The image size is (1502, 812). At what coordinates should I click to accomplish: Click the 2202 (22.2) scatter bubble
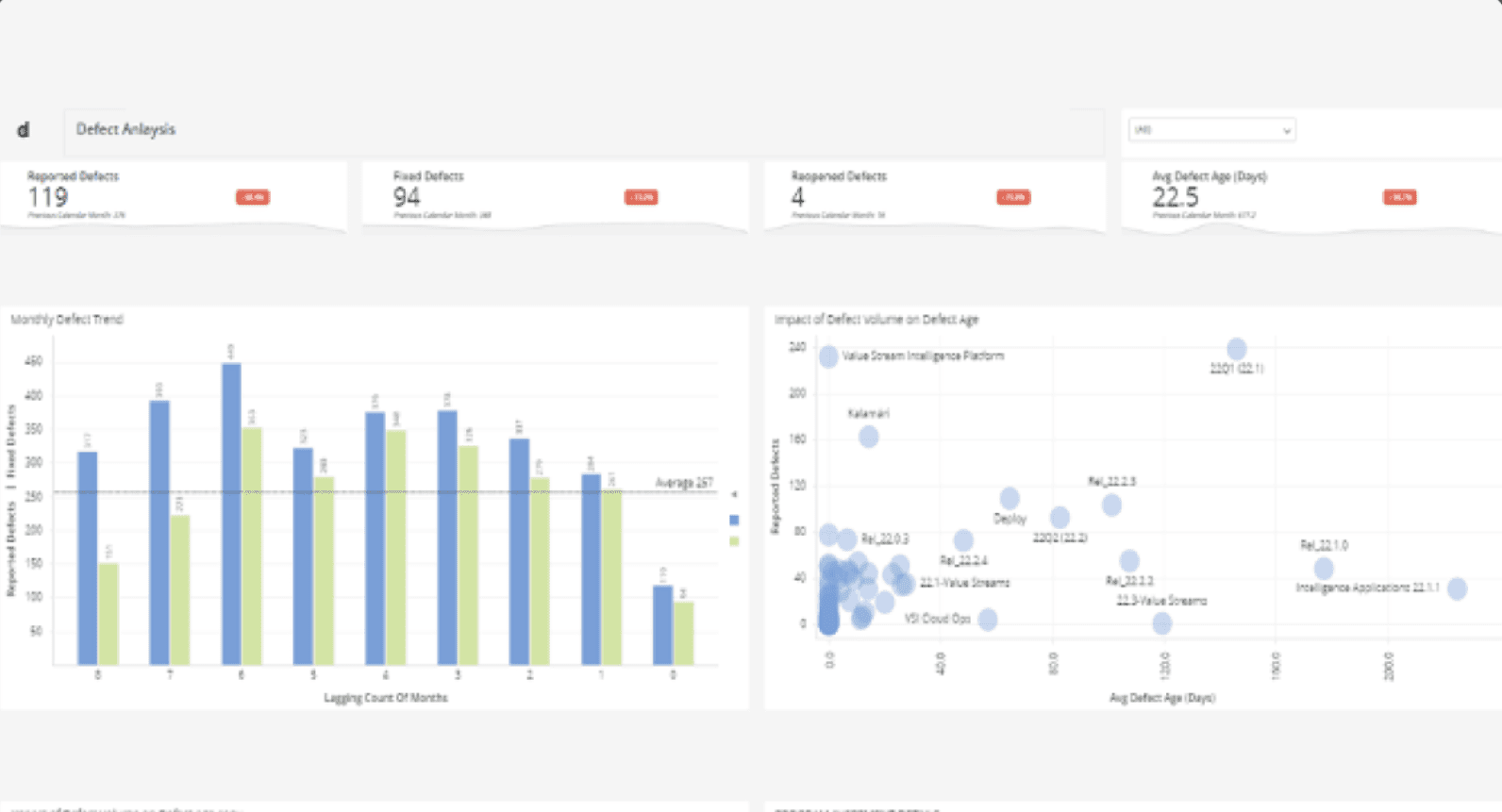point(1060,518)
